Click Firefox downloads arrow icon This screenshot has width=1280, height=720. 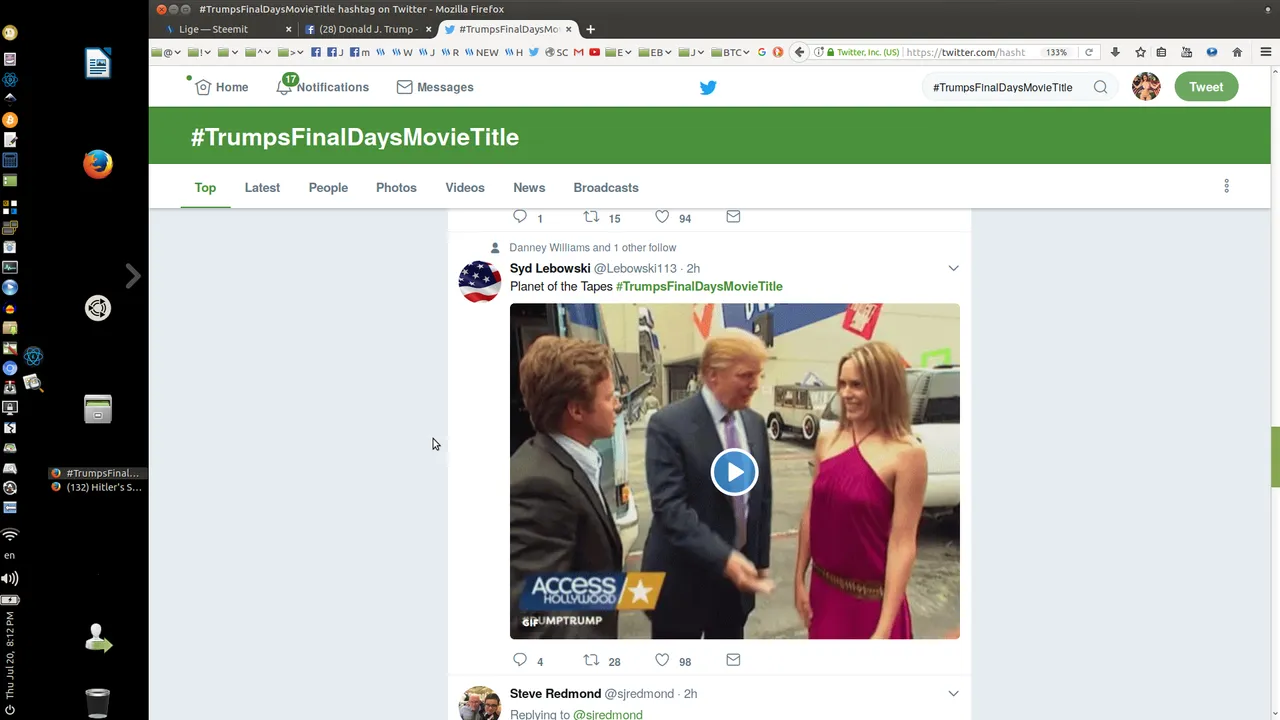[1115, 52]
